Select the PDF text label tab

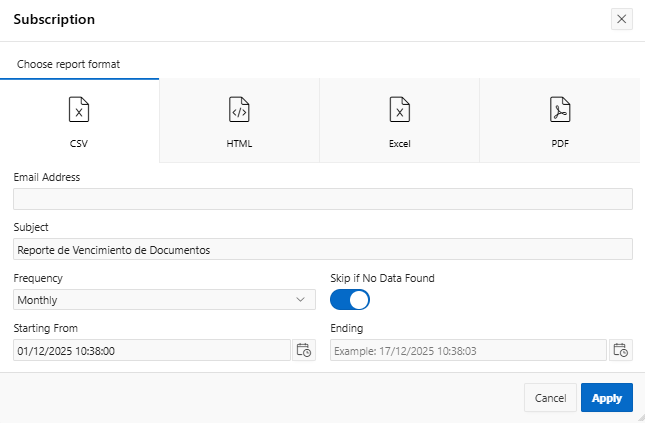[x=559, y=144]
